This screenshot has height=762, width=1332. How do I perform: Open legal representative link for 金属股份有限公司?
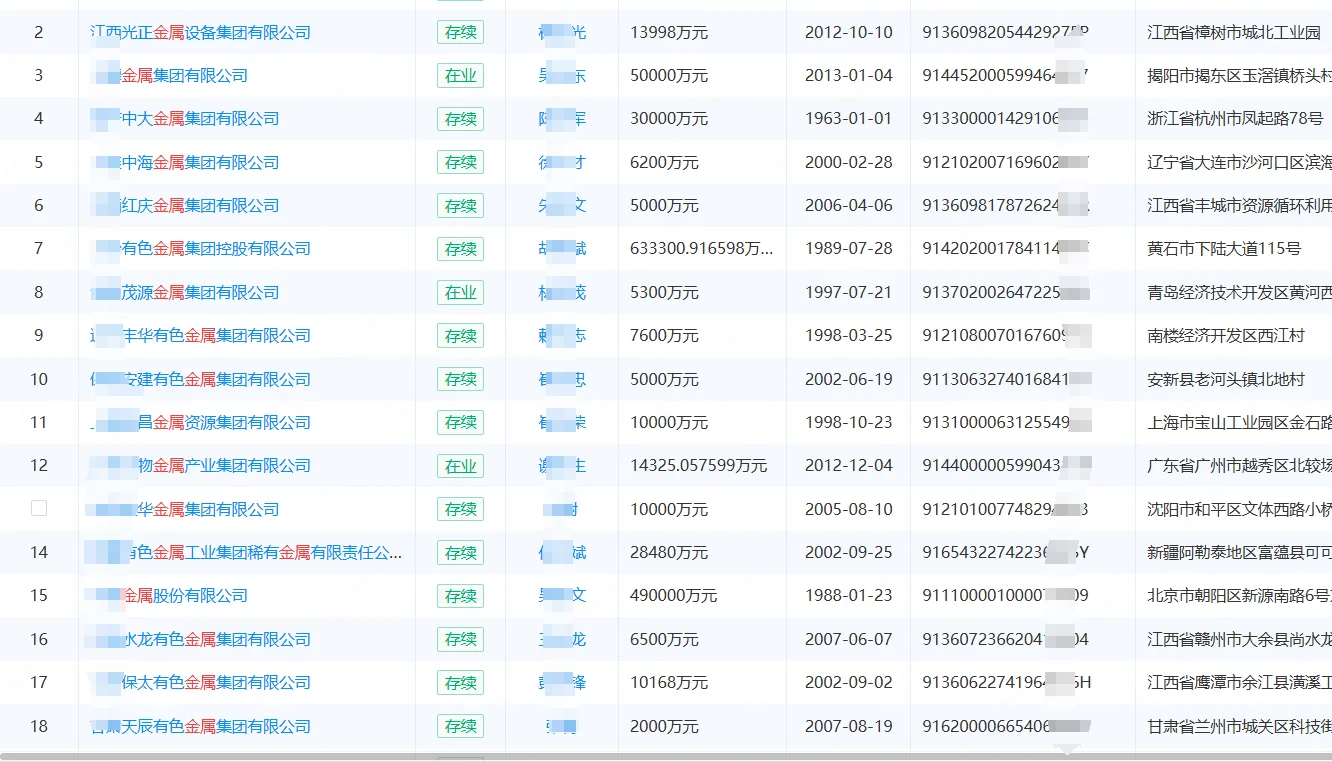click(562, 595)
